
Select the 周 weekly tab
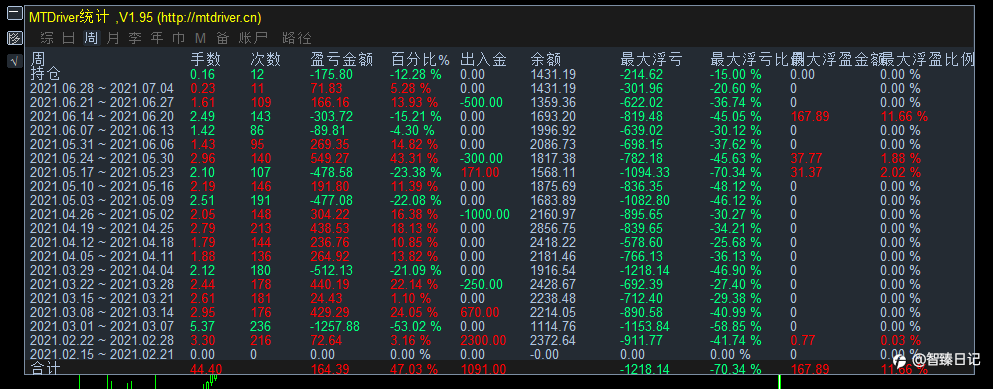pos(91,38)
